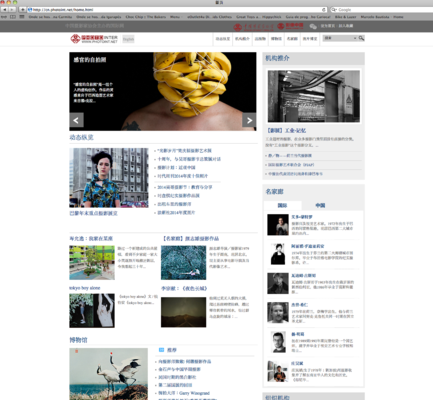Open the 博物馆 item in the navigation menu

pos(276,39)
